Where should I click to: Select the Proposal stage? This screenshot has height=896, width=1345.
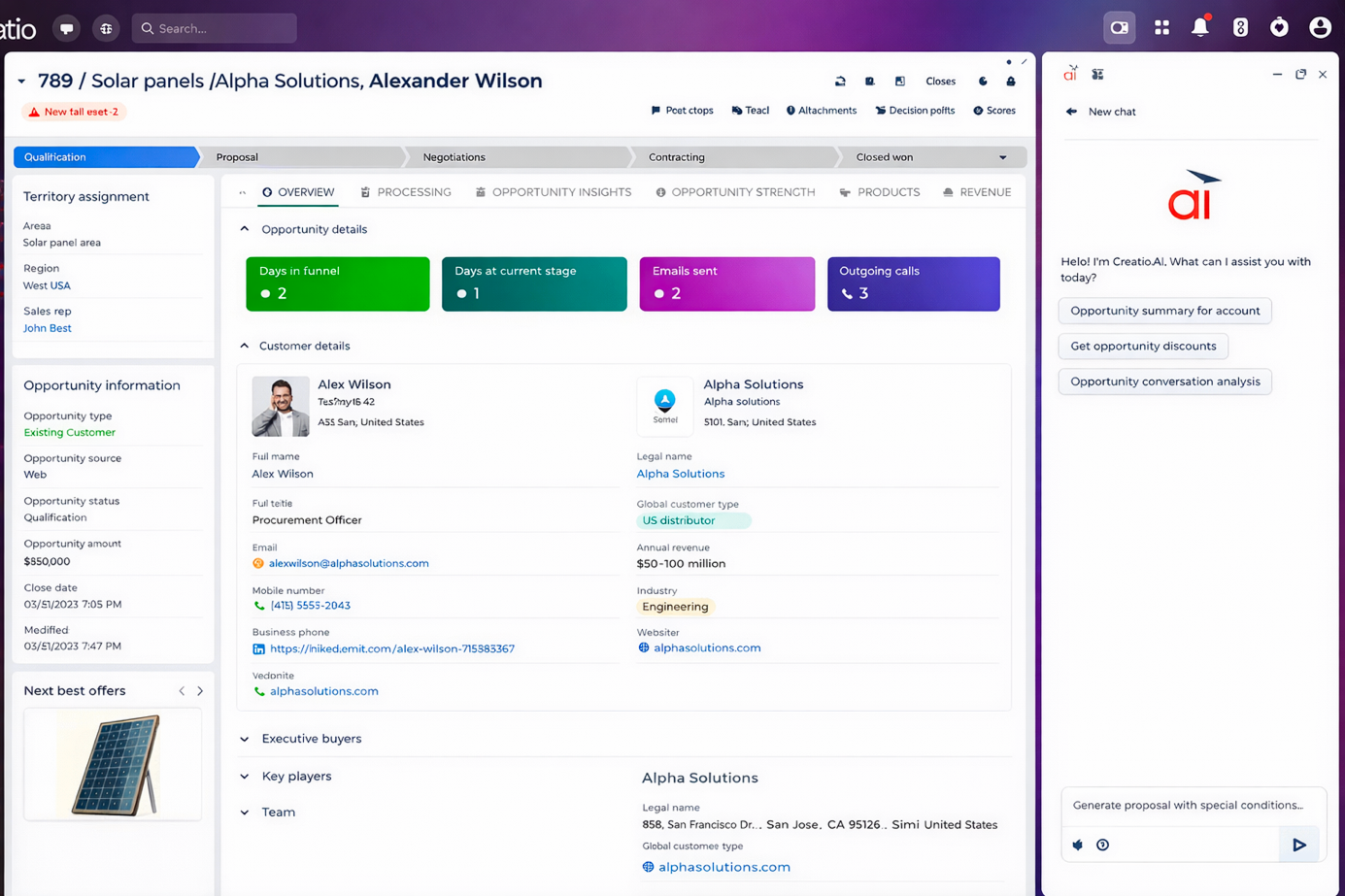pyautogui.click(x=301, y=157)
